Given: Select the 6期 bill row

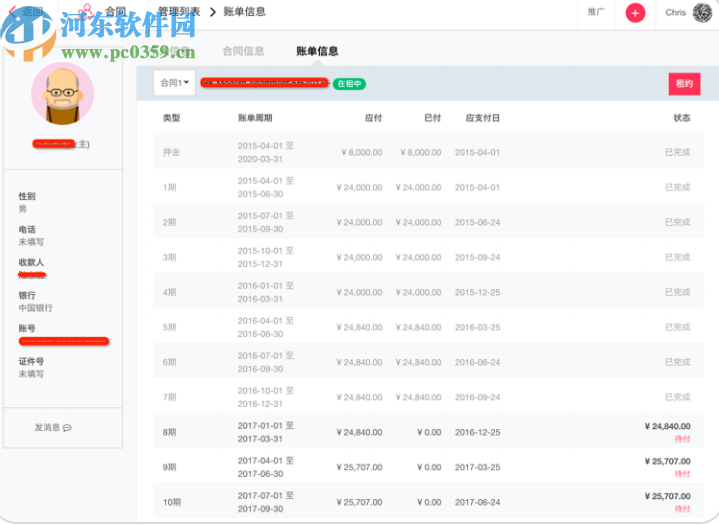Looking at the screenshot, I should point(428,360).
